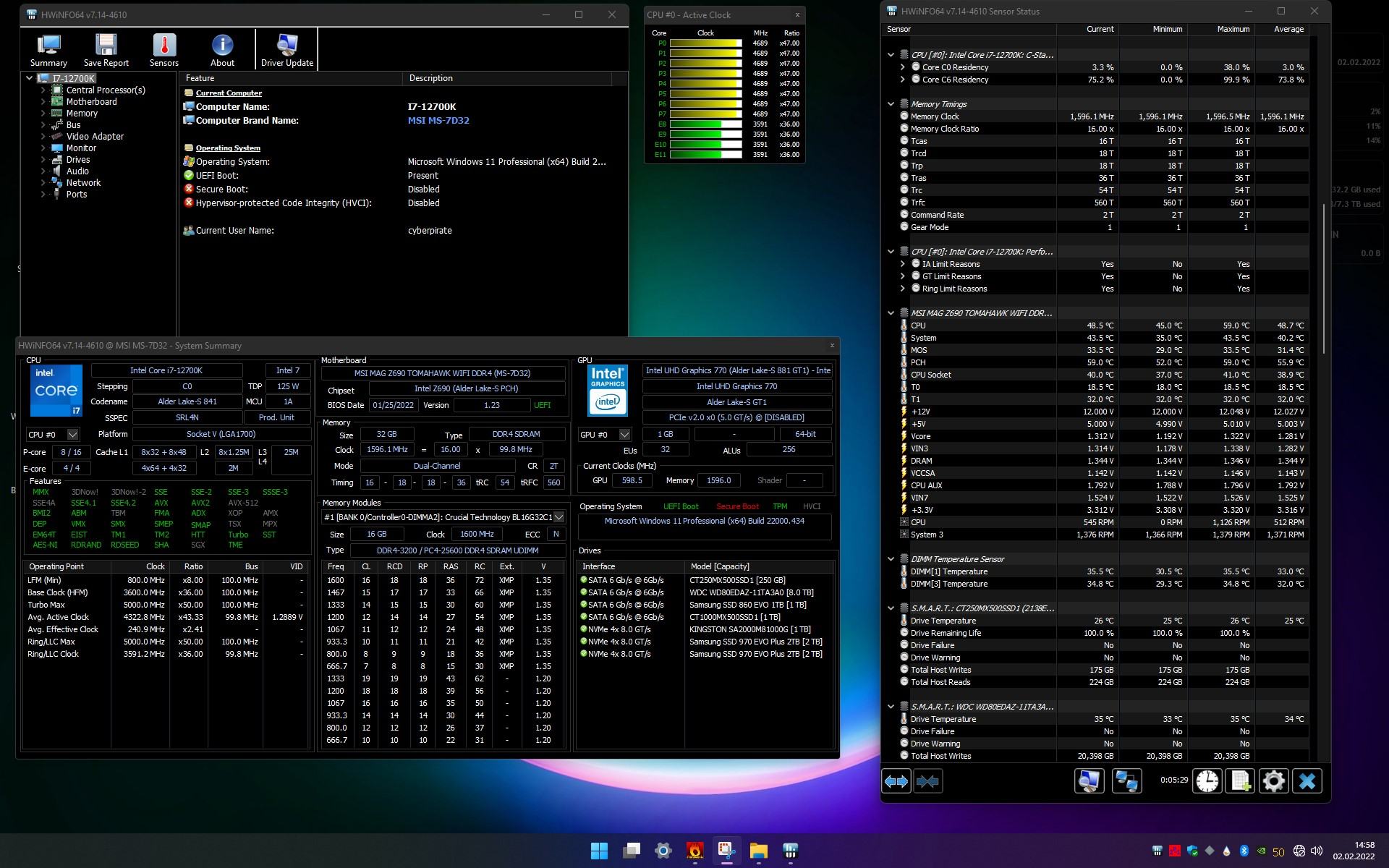Close the CPU #0 Active Clock panel

[797, 15]
